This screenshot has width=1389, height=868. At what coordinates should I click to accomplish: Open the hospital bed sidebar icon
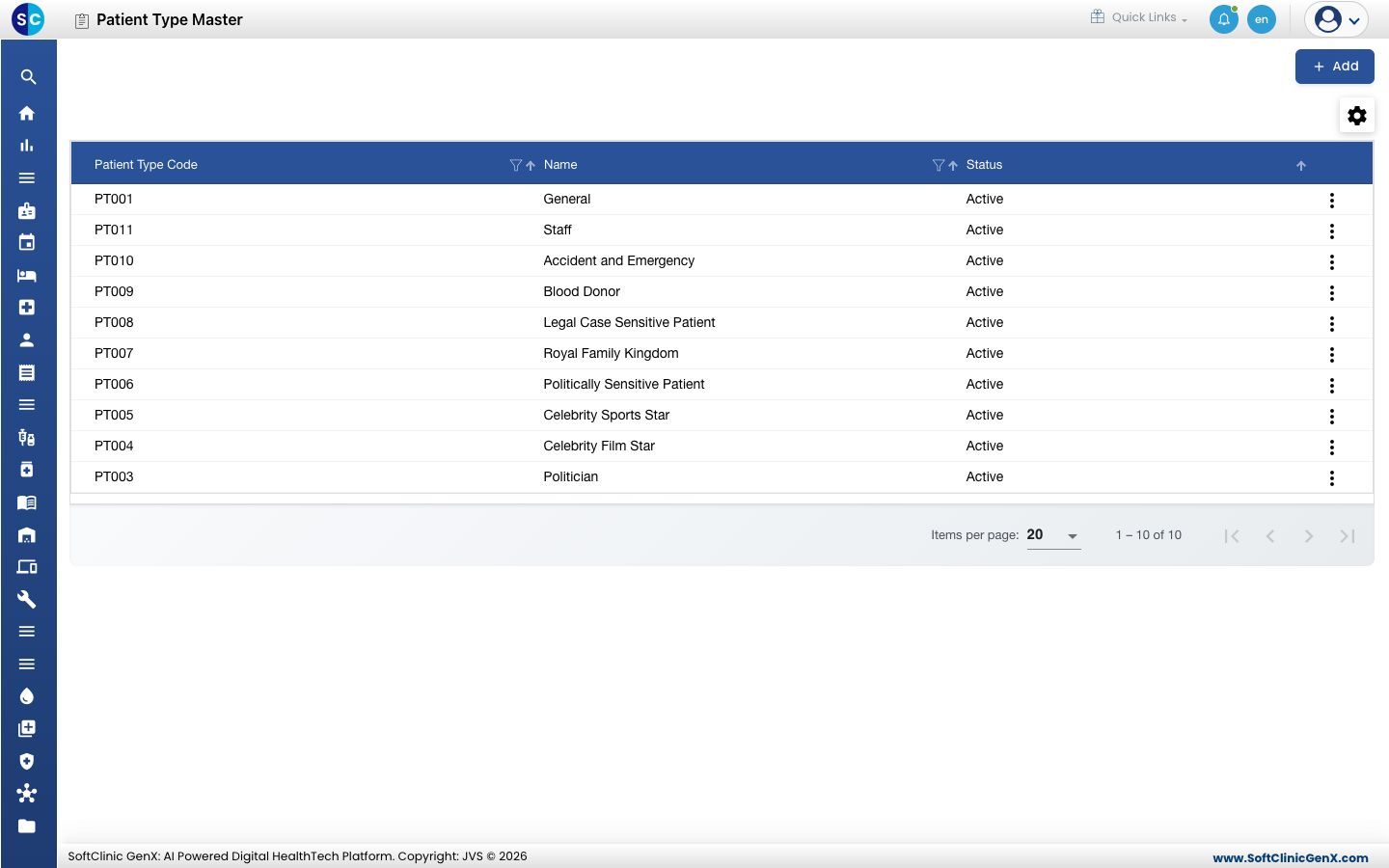[x=27, y=275]
